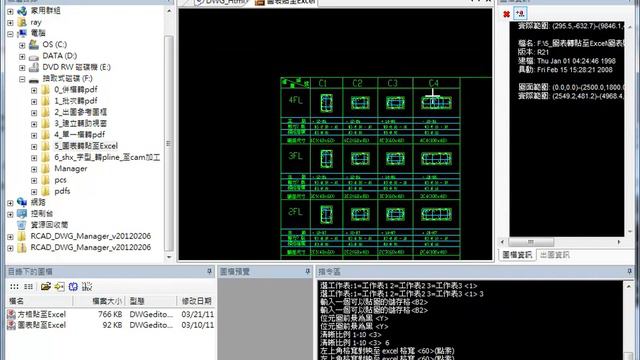Image resolution: width=640 pixels, height=360 pixels.
Task: Expand the first RCAD_DWG_Manager_v20120206 folder
Action: pos(11,237)
